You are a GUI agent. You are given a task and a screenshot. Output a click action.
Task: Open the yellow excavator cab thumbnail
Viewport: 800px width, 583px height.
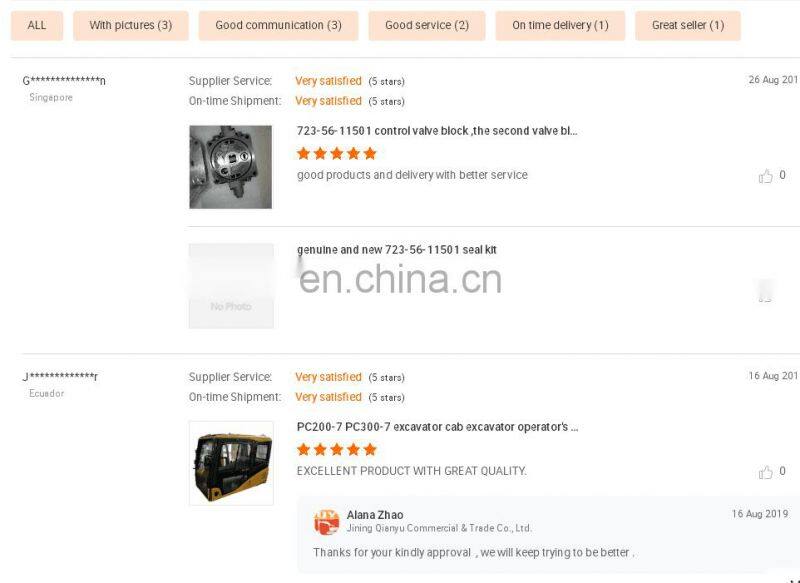point(231,463)
